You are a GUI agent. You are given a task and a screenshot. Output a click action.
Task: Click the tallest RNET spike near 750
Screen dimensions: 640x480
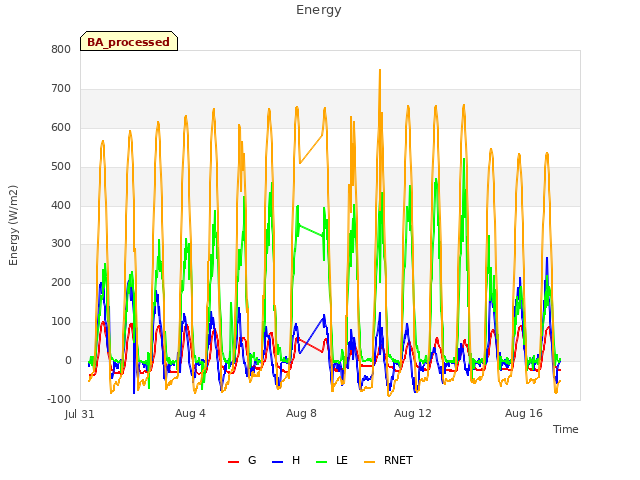point(380,72)
